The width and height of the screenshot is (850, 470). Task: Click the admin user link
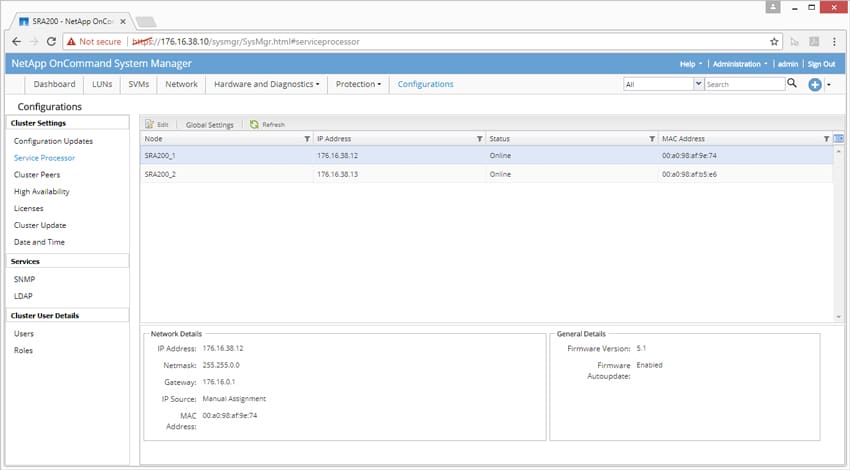[788, 64]
